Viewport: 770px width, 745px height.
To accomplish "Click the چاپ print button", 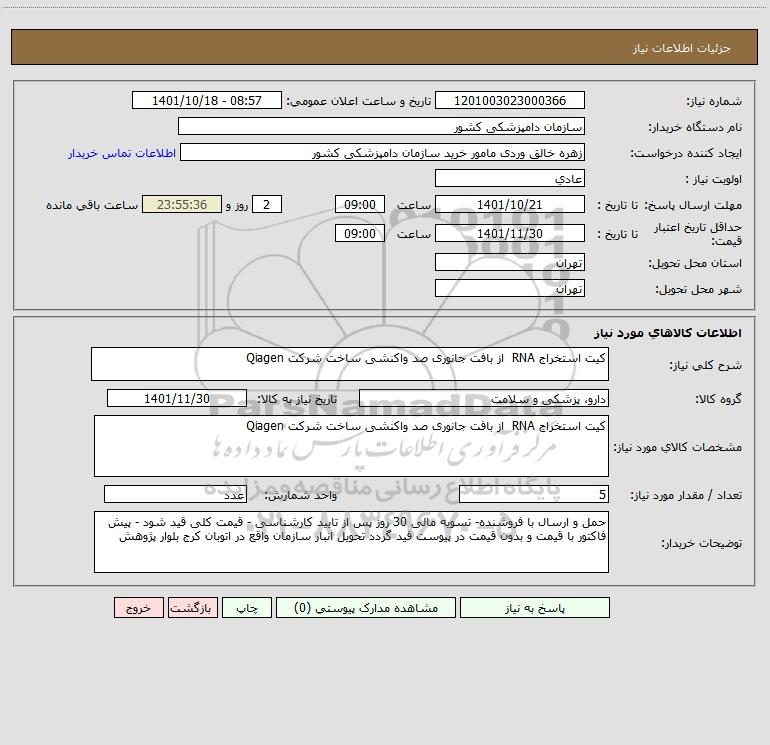I will [247, 608].
